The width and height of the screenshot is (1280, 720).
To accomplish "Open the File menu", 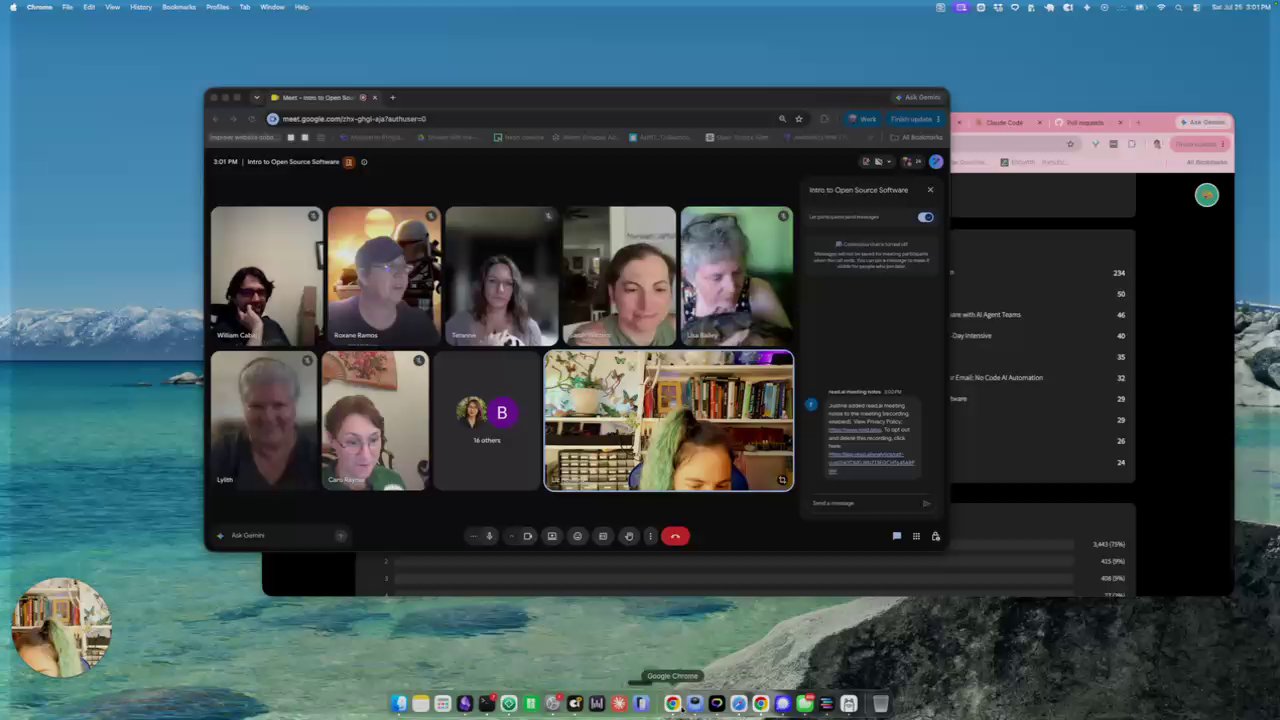I will (x=67, y=7).
